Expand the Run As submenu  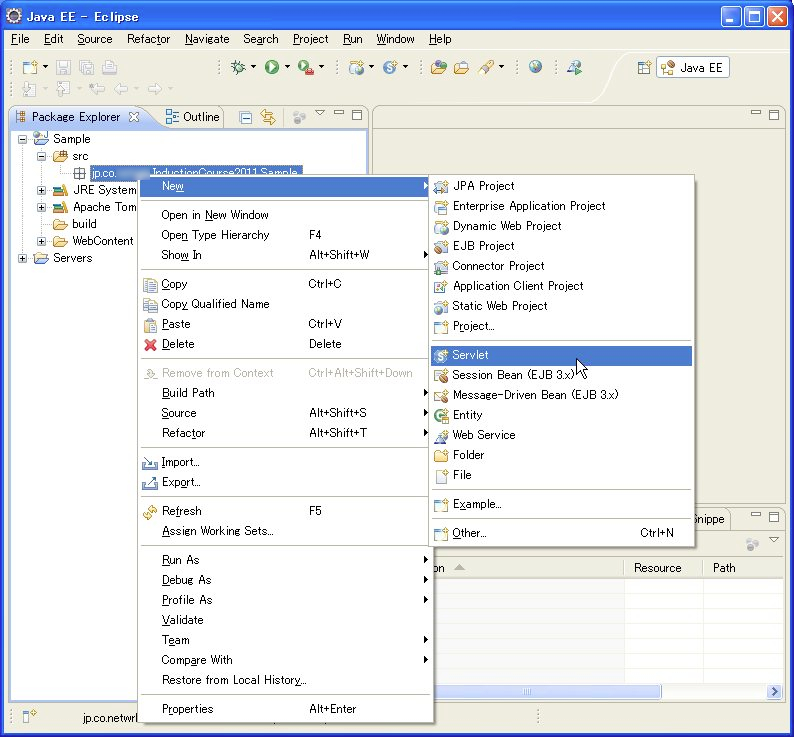(x=286, y=560)
